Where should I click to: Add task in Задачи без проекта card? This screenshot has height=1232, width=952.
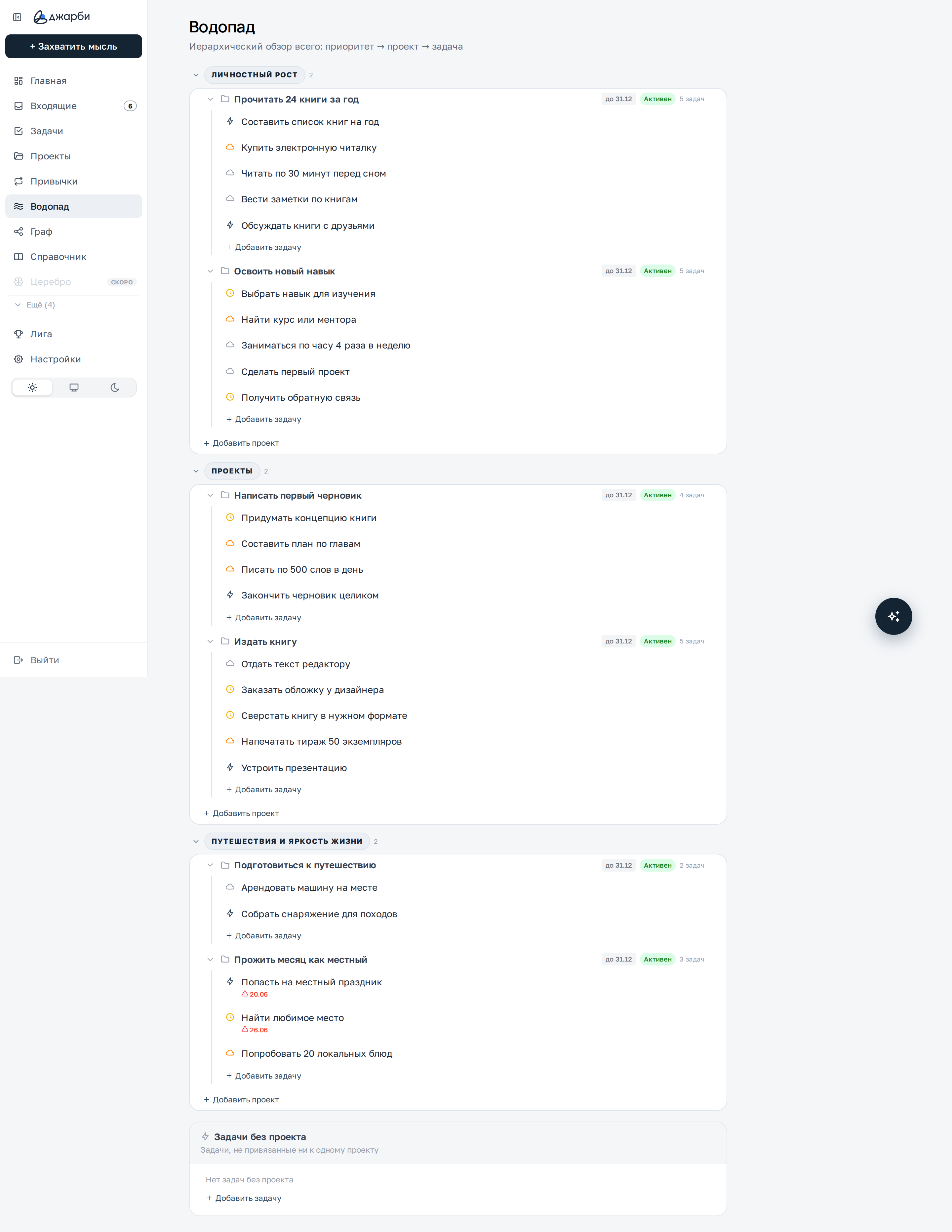244,1198
